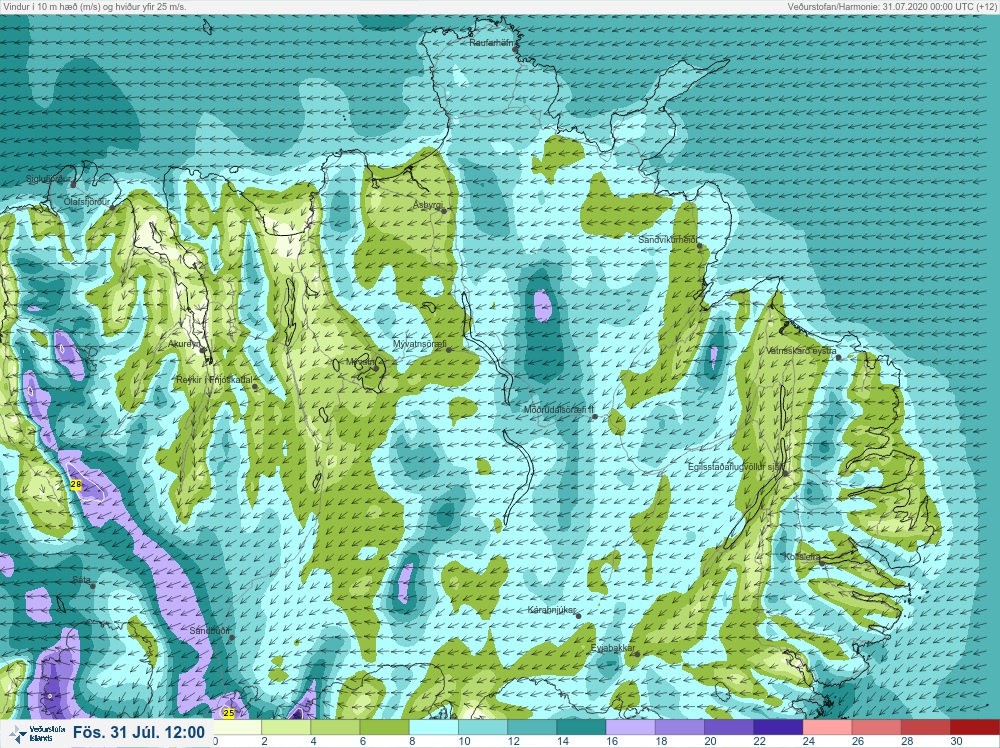
Task: Click the Siglufjörður station label
Action: (x=48, y=179)
